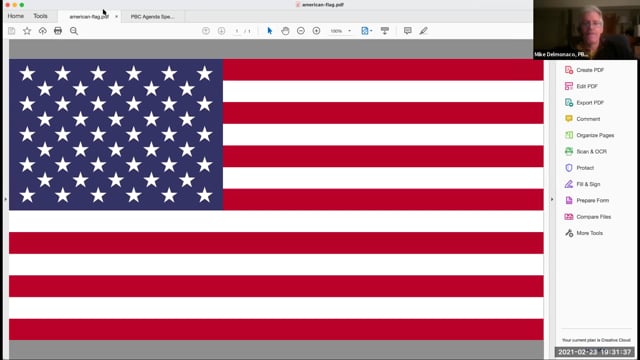The width and height of the screenshot is (640, 360).
Task: Click the cloud upload icon
Action: (x=42, y=31)
